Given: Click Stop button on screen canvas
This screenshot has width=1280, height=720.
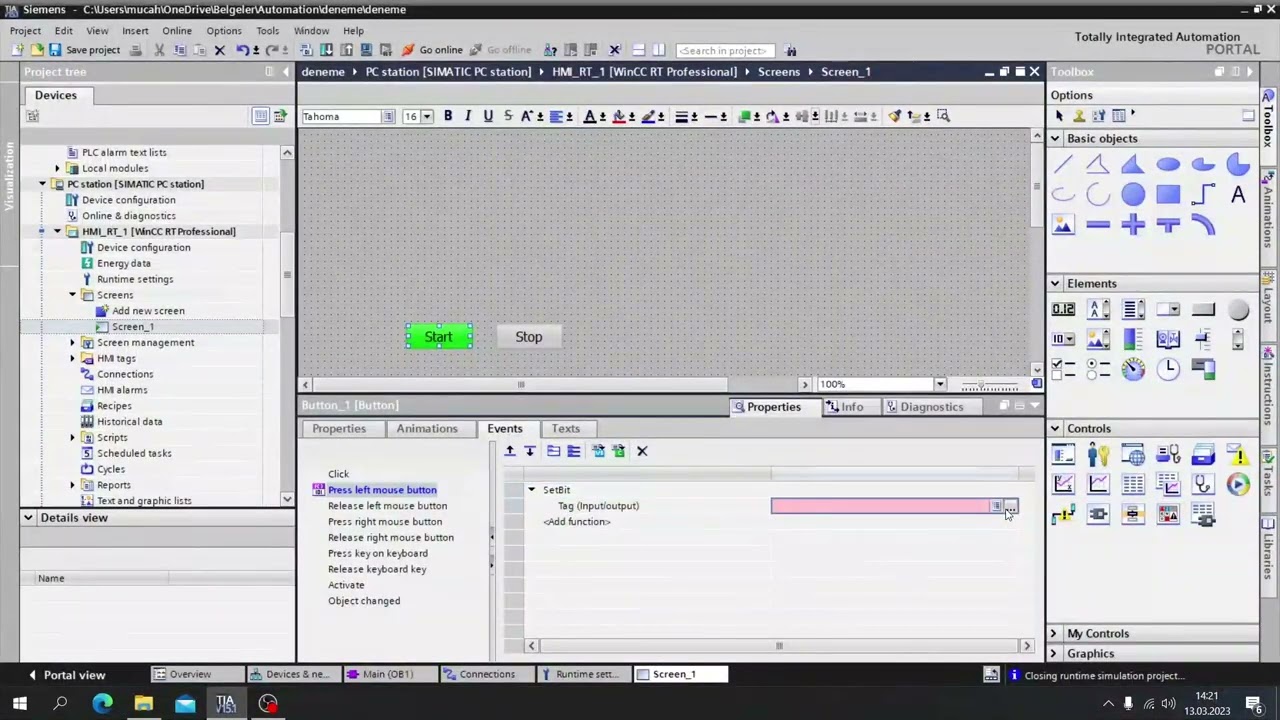Looking at the screenshot, I should pos(529,337).
